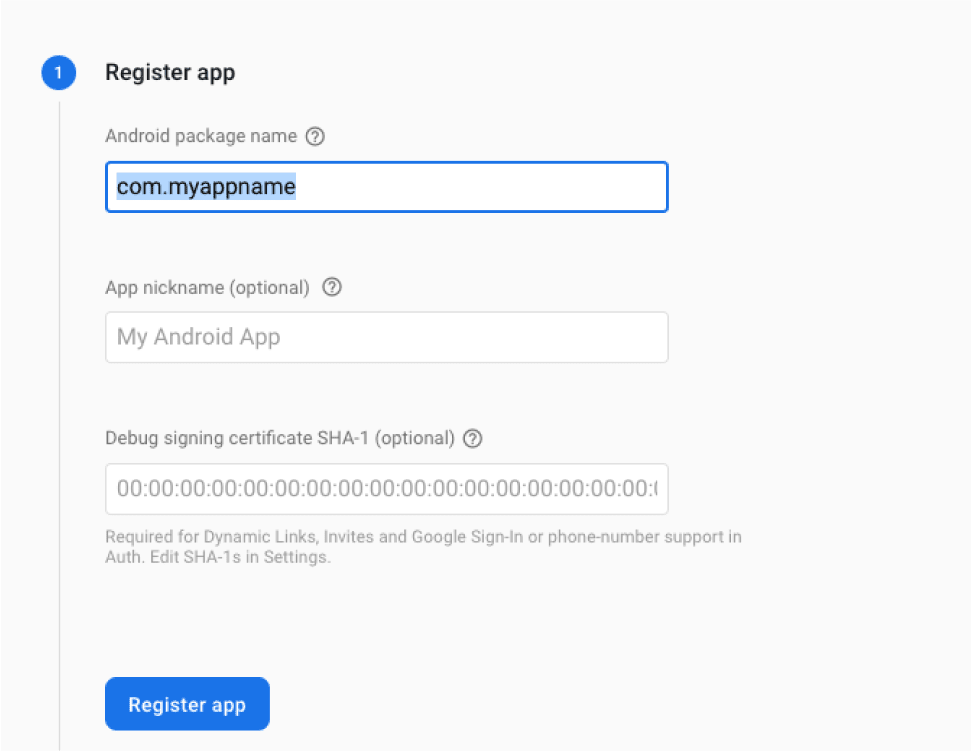The image size is (971, 751).
Task: Open the Debug signing certificate SHA-1 help tooltip
Action: [x=472, y=438]
